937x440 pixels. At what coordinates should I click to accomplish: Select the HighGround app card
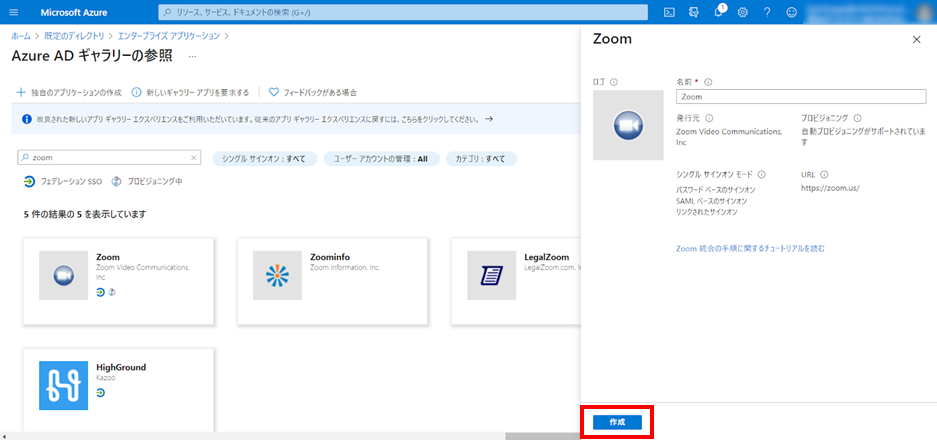click(x=118, y=390)
